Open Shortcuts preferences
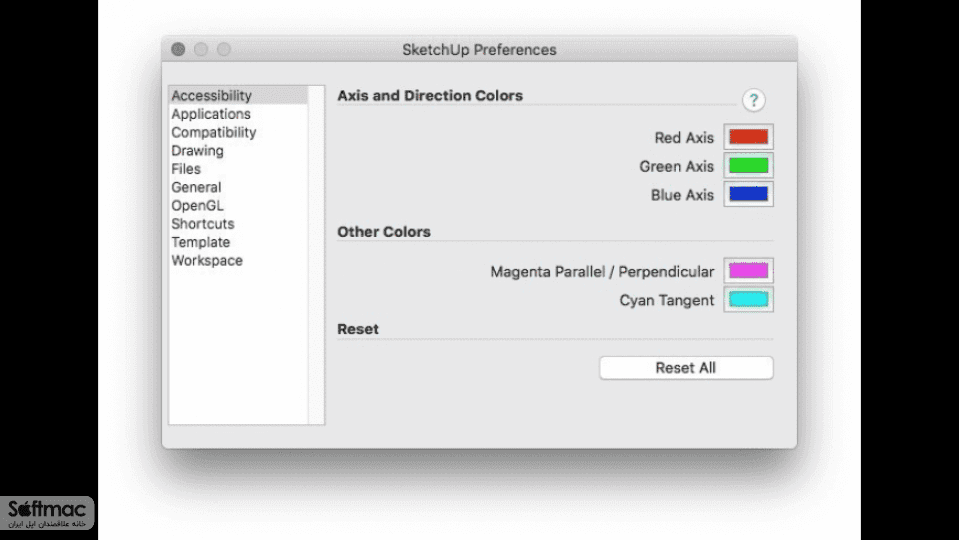This screenshot has width=959, height=540. tap(239, 224)
